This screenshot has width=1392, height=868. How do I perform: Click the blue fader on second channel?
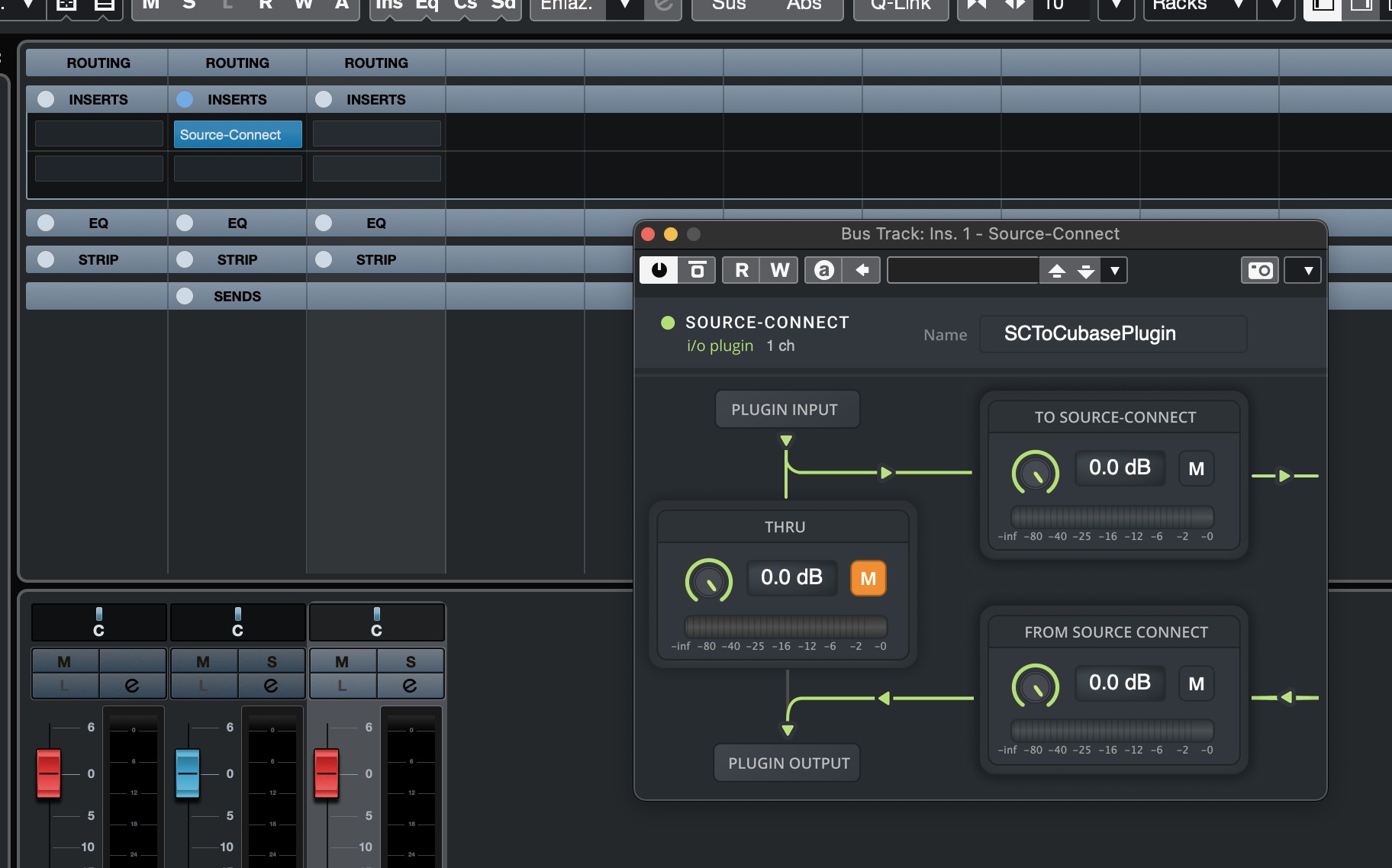click(188, 772)
